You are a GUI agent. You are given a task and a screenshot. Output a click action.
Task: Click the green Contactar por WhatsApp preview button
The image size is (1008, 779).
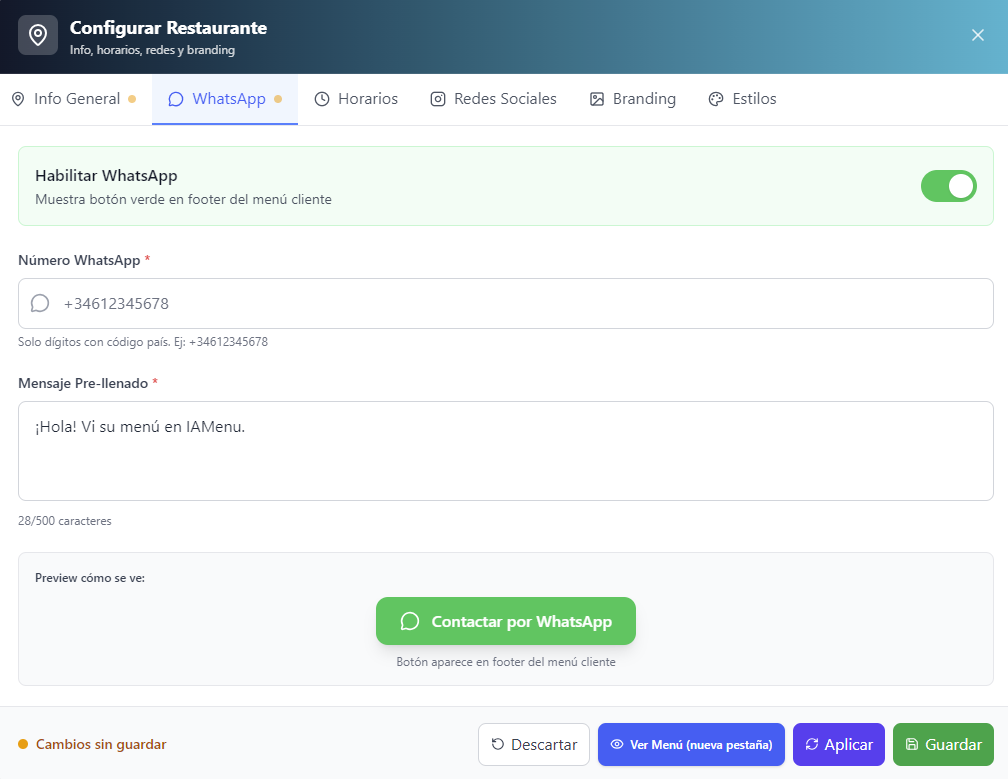pos(506,621)
